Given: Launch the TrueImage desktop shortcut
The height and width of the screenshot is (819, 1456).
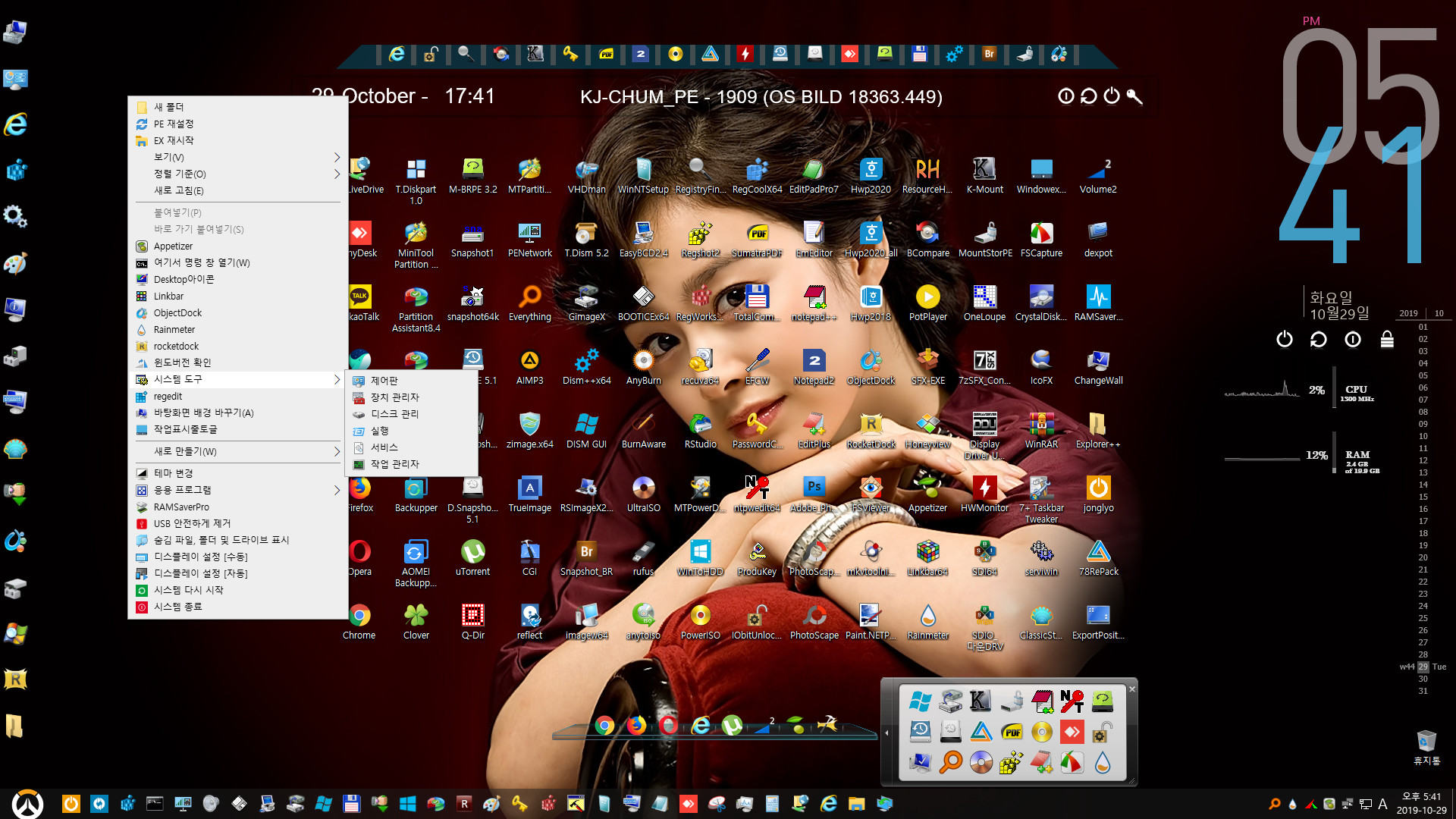Looking at the screenshot, I should tap(529, 494).
